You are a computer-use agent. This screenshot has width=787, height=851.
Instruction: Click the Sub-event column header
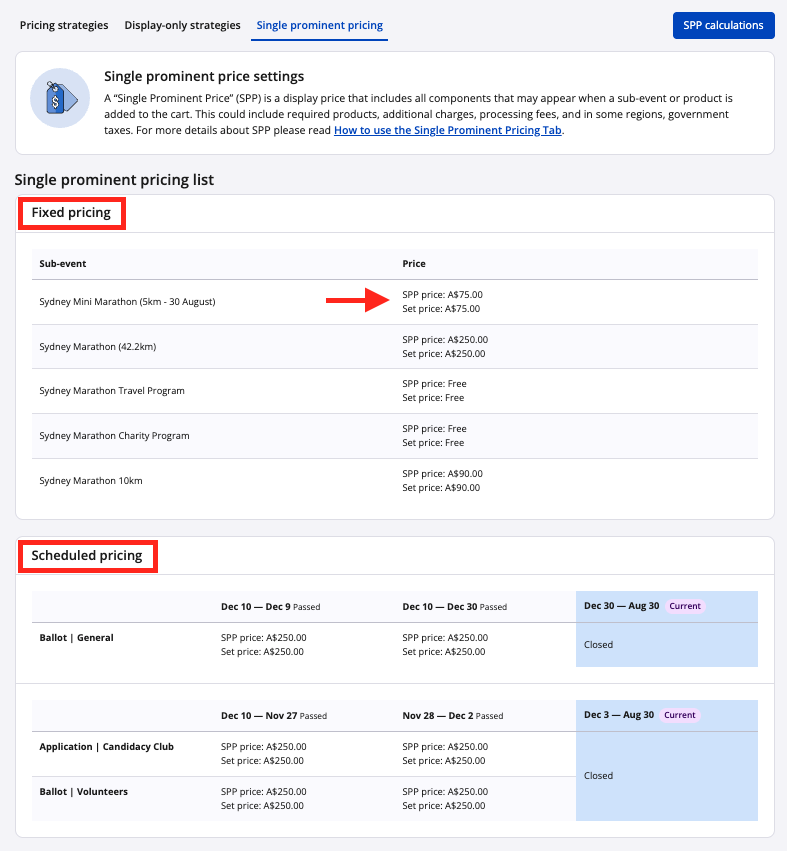[63, 264]
